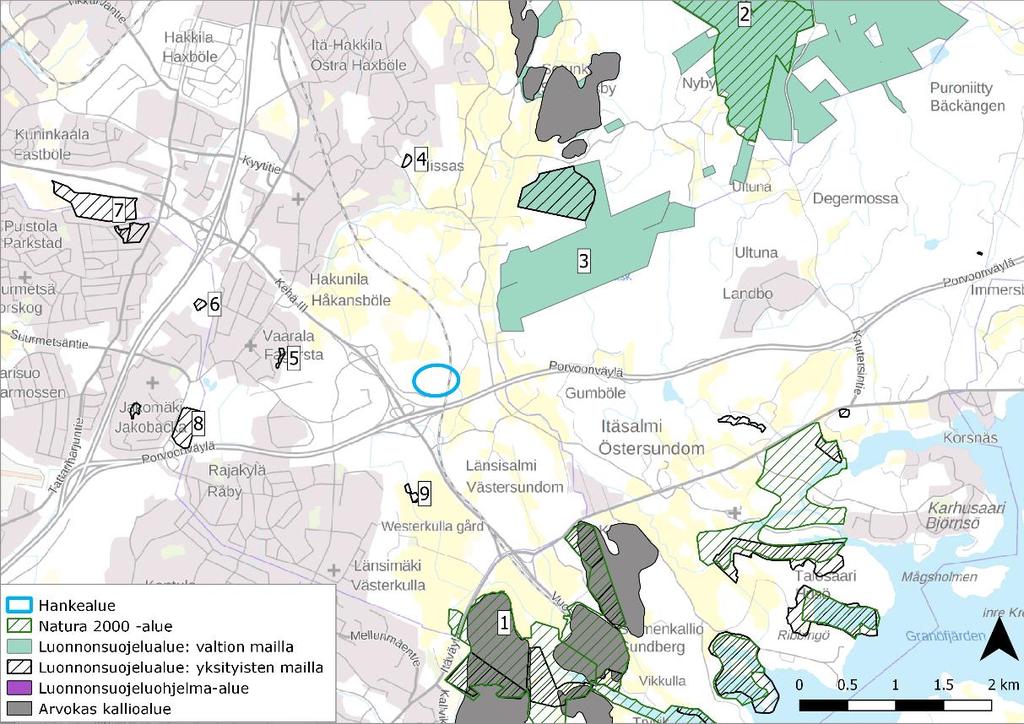Click the 'Jakomäki Jakobacka' place label
Viewport: 1024px width, 724px height.
[148, 418]
